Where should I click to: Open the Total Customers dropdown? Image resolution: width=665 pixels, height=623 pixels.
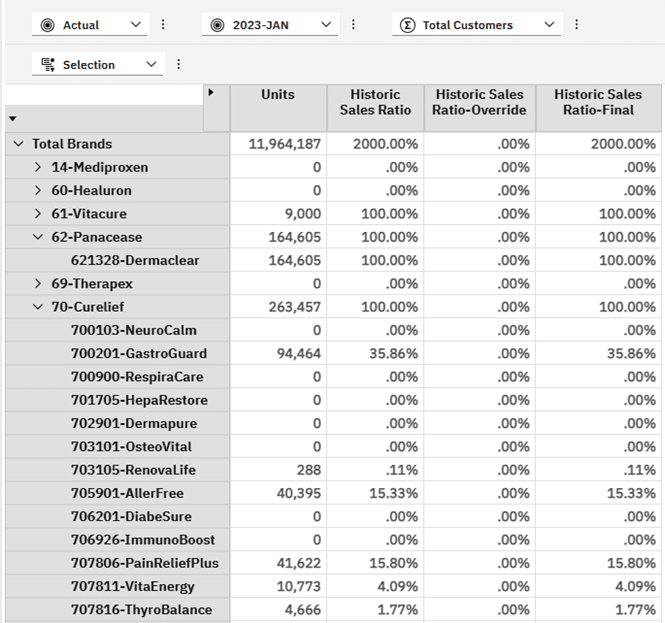click(477, 25)
